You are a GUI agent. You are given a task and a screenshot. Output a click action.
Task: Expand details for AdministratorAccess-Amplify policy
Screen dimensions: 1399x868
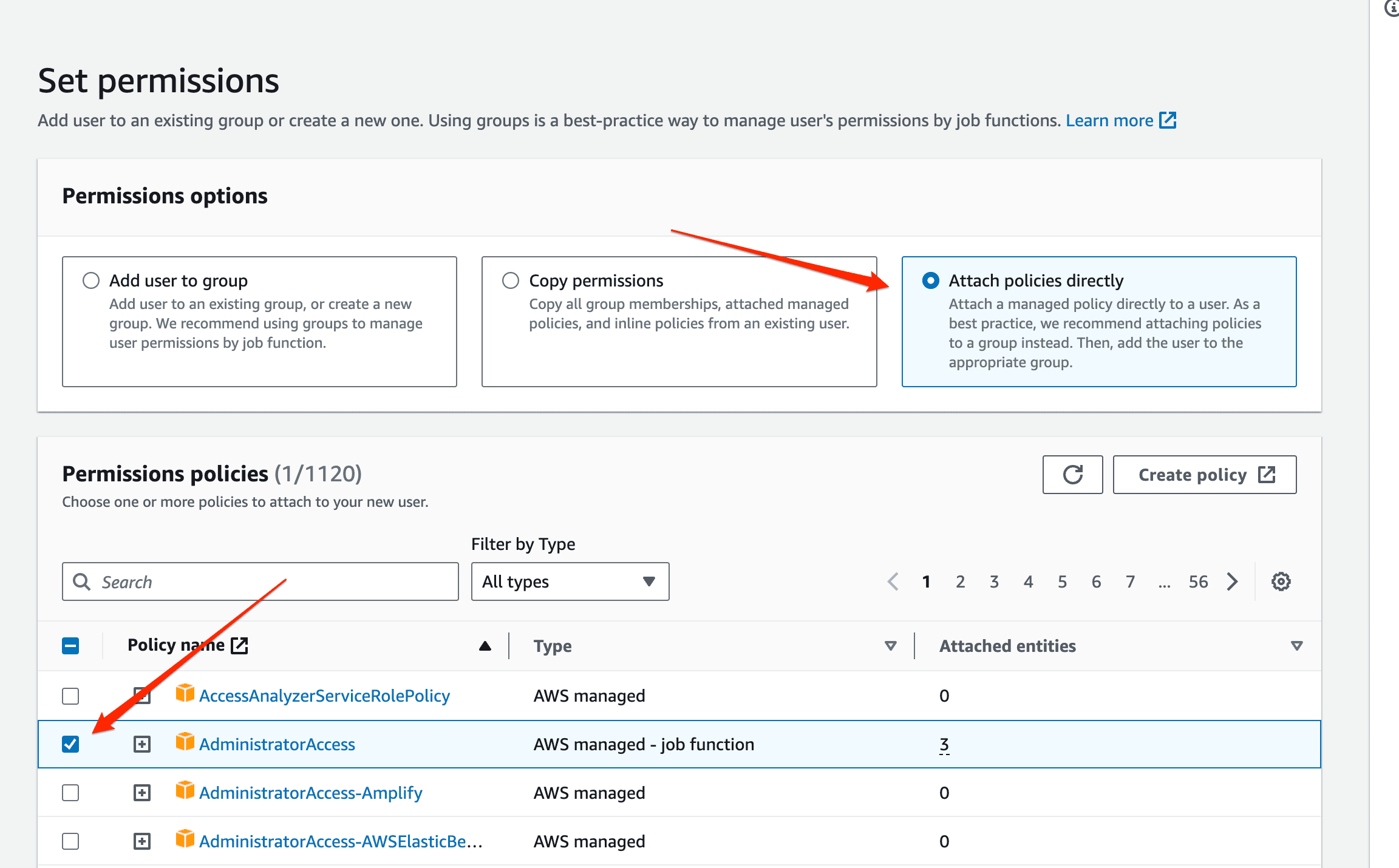coord(143,792)
